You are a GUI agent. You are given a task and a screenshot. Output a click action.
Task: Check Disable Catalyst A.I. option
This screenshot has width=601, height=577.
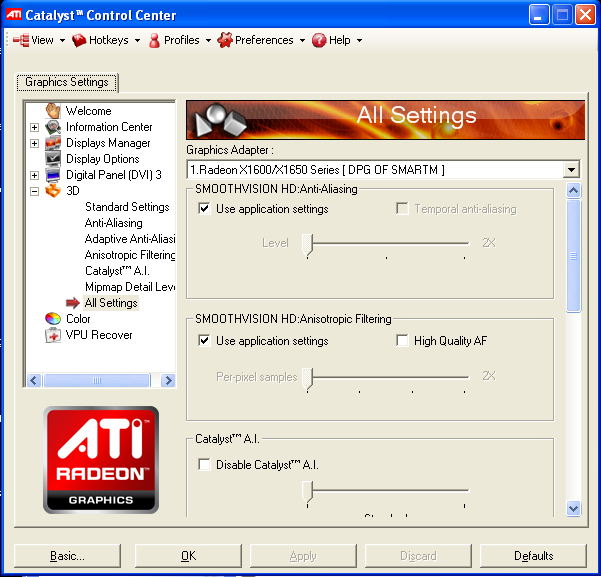(x=205, y=464)
